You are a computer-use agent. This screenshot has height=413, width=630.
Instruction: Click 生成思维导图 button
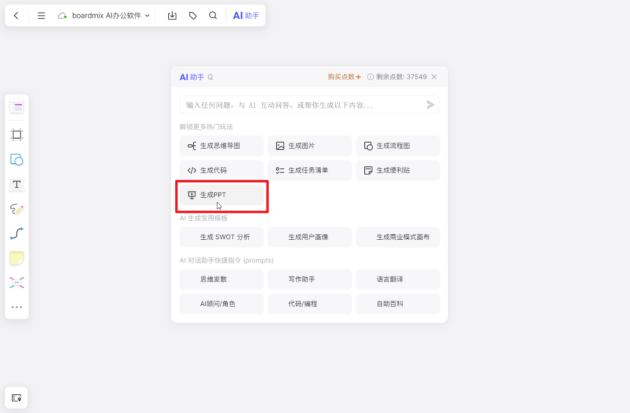(x=221, y=146)
